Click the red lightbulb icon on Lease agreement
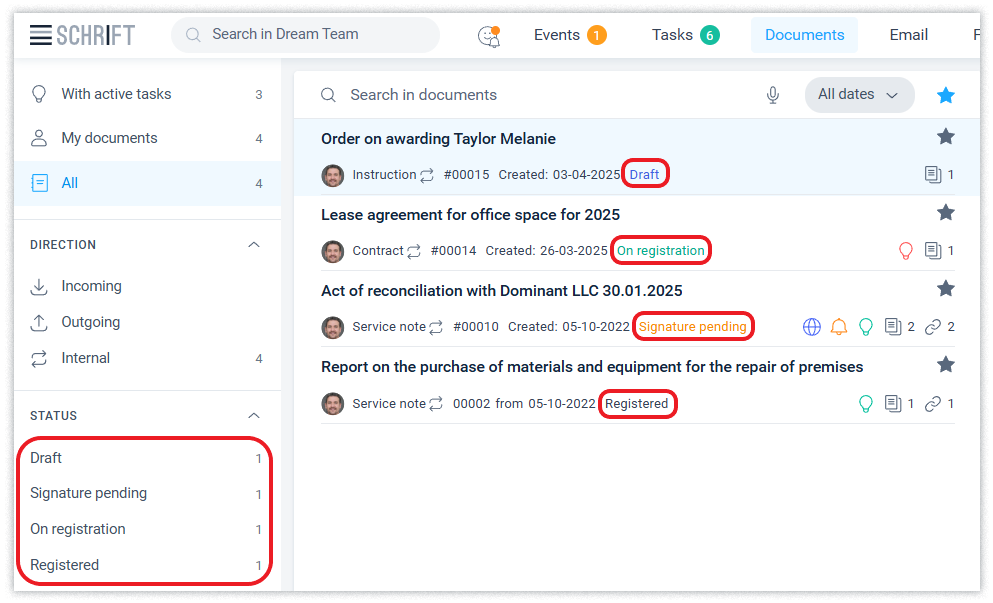993x603 pixels. click(x=906, y=251)
